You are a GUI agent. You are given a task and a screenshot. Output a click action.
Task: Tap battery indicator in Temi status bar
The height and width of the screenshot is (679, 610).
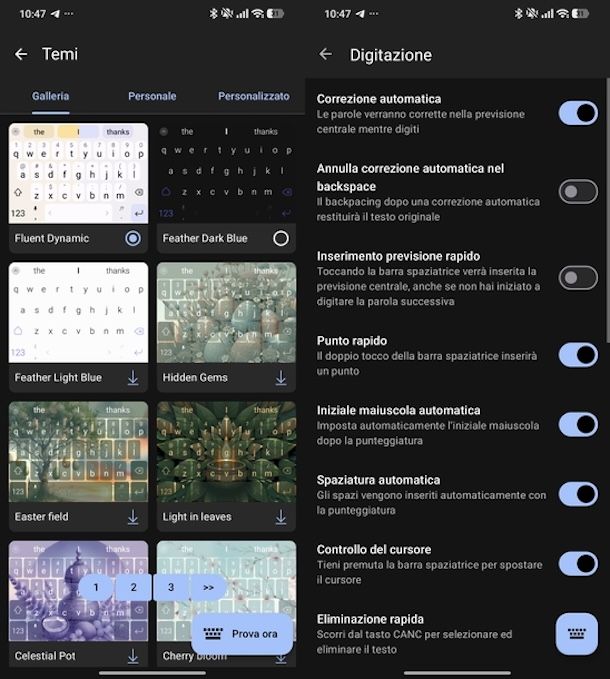[x=275, y=13]
